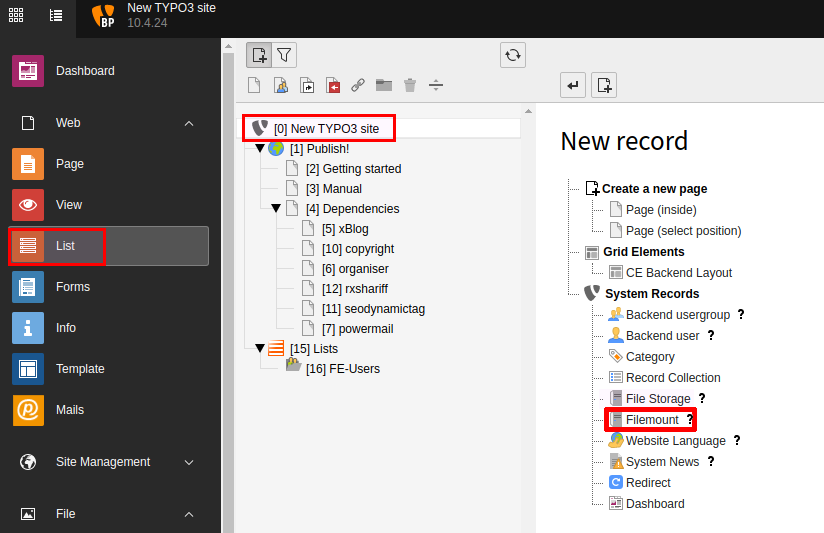Expand the Site Management module group

[x=189, y=462]
